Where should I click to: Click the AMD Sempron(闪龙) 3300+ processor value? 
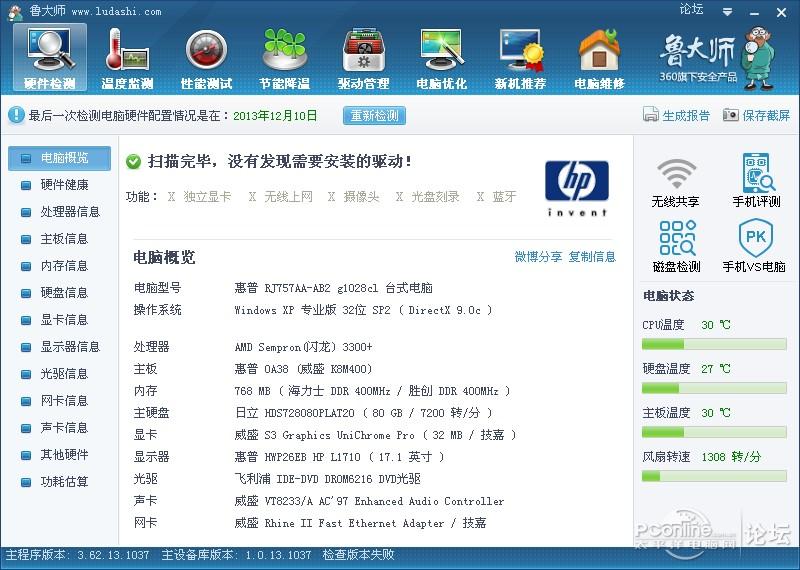click(x=304, y=347)
